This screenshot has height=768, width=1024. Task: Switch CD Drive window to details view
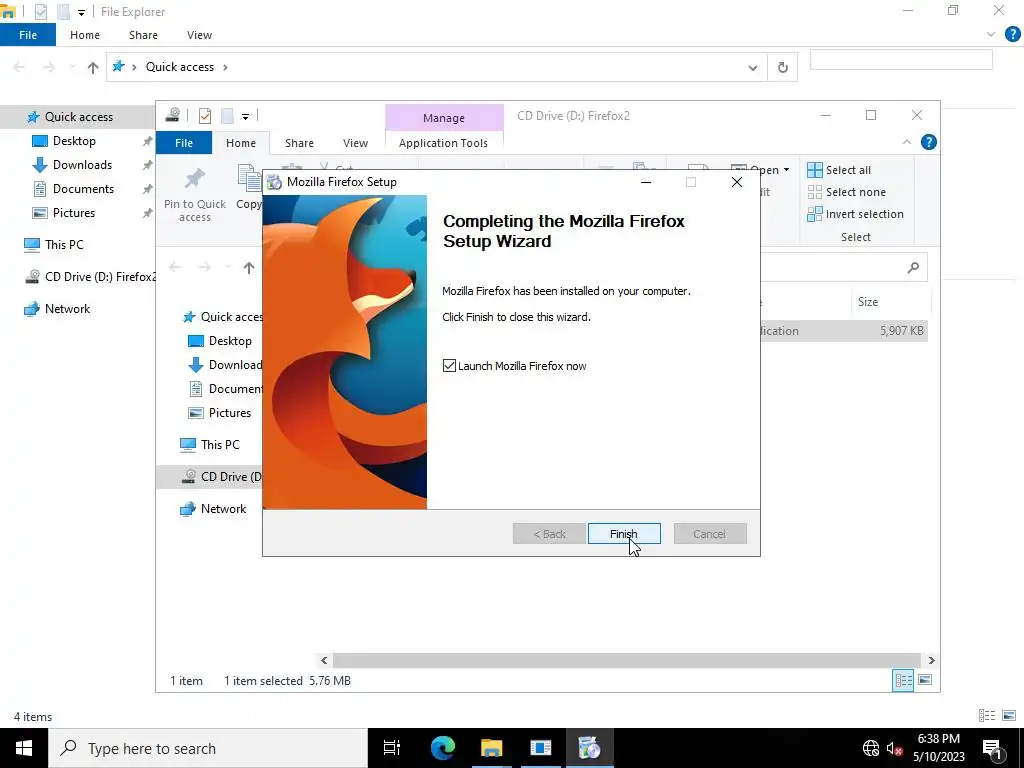tap(903, 680)
